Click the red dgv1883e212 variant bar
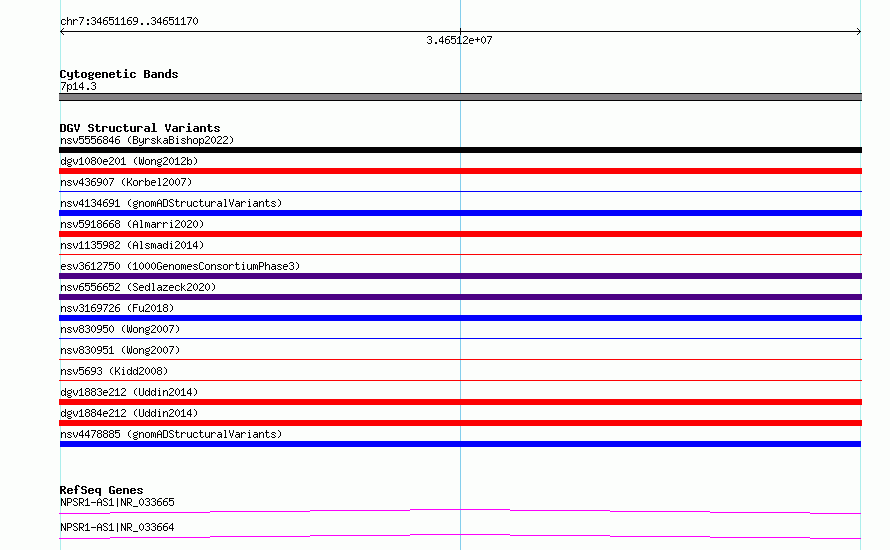This screenshot has height=550, width=890. (x=460, y=402)
